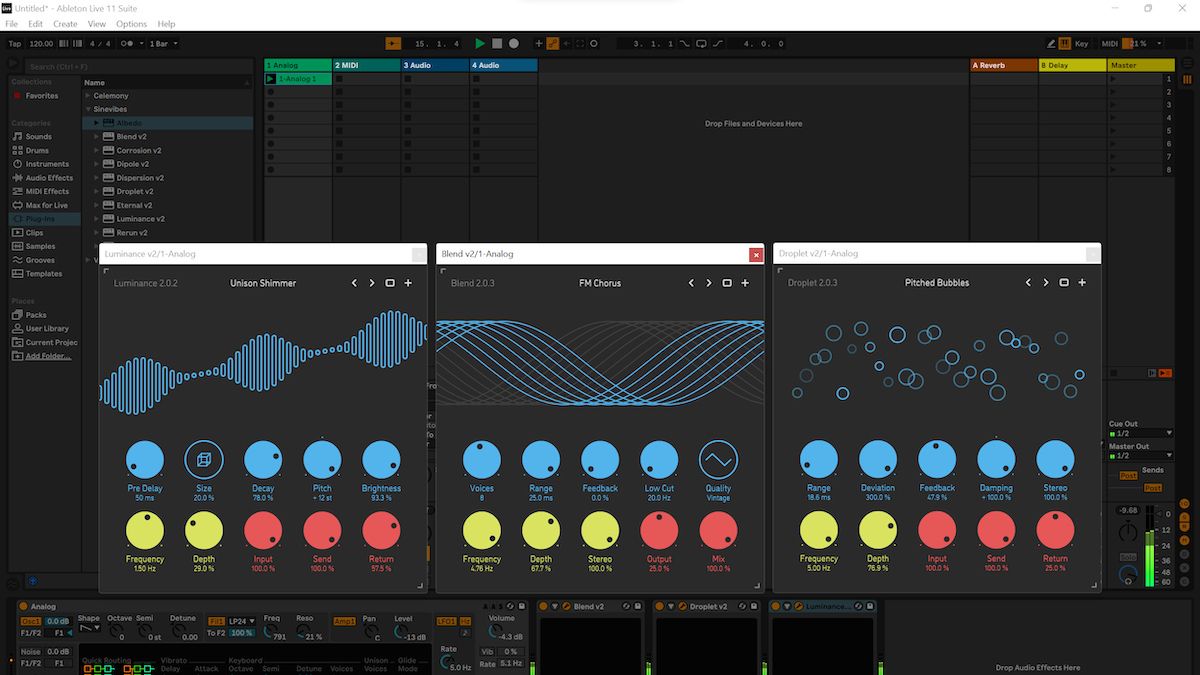1200x675 pixels.
Task: Click the plus icon in Luminance plugin
Action: point(408,283)
